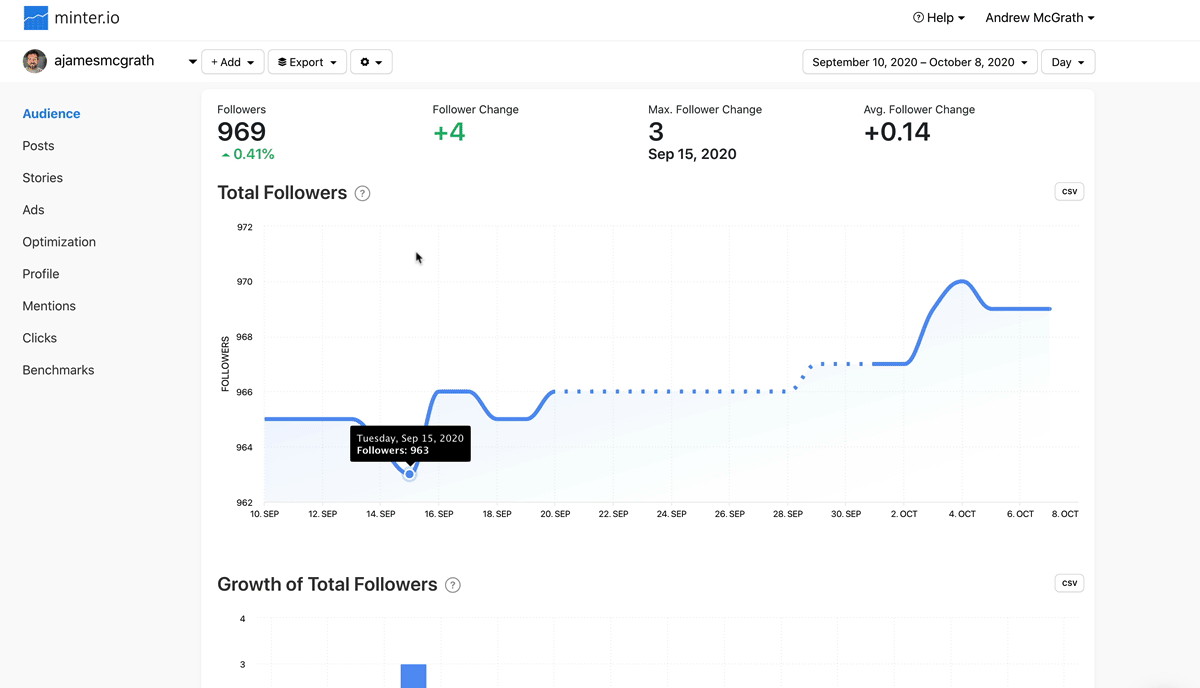Open the Add dropdown
The image size is (1200, 688).
click(x=232, y=62)
